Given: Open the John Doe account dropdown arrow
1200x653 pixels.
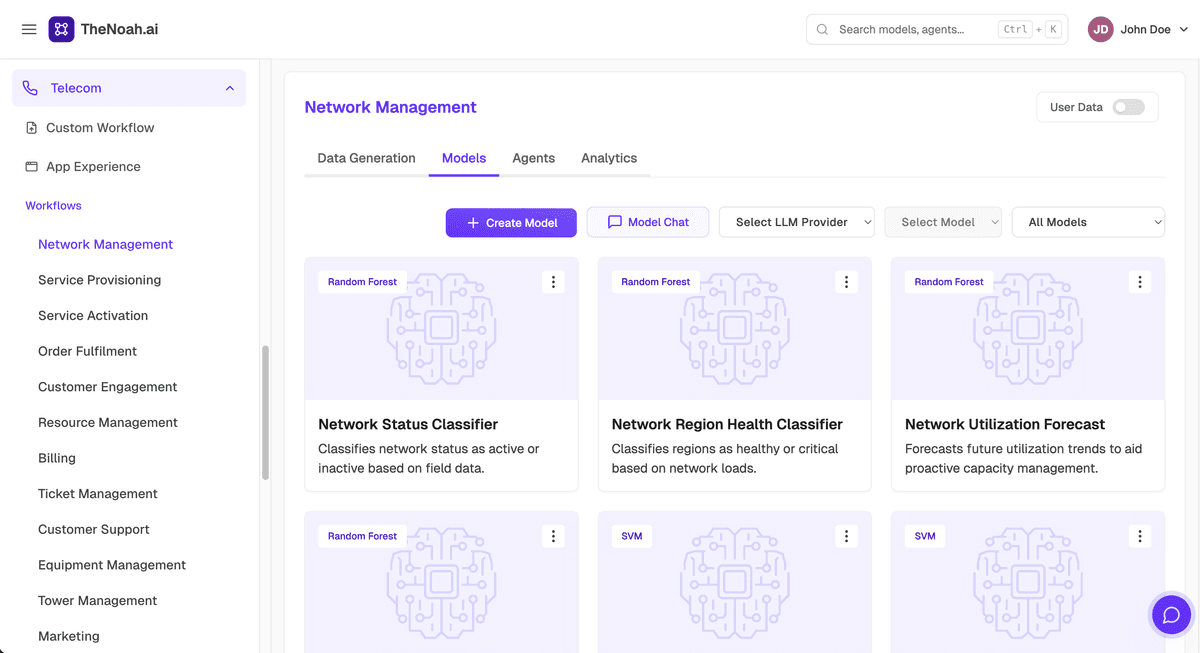Looking at the screenshot, I should point(1184,30).
